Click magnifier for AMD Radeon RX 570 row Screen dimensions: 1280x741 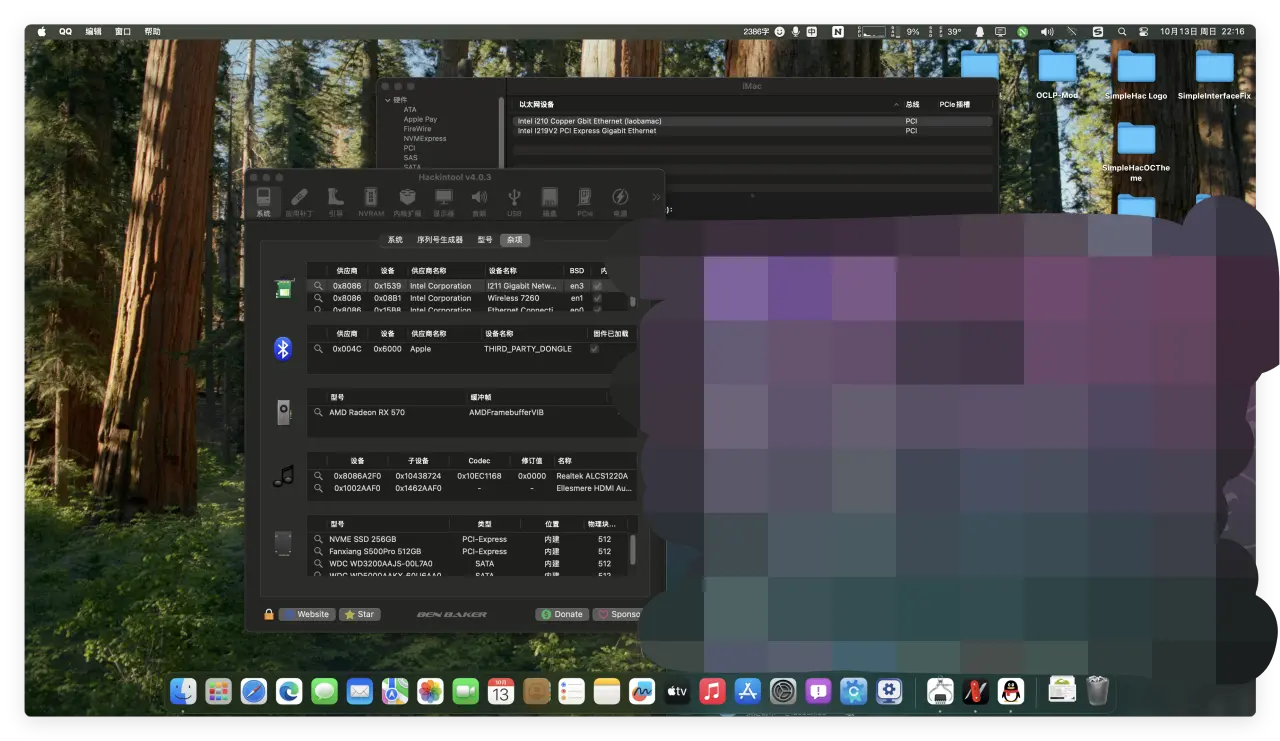(x=319, y=412)
